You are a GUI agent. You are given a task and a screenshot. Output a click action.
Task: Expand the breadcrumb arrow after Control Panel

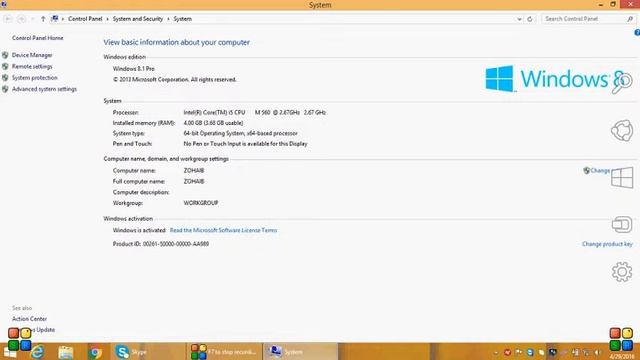pos(107,19)
